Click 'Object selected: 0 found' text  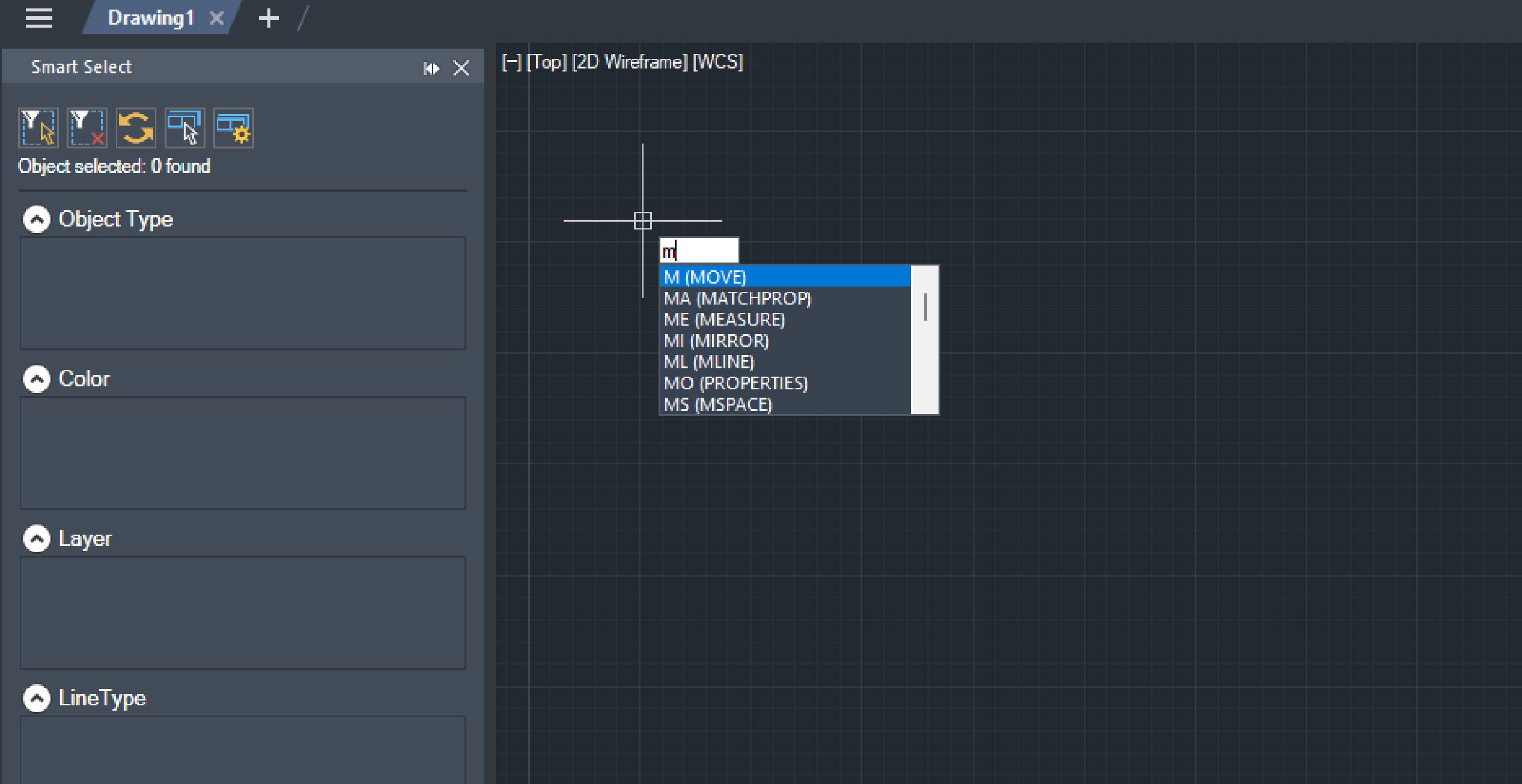(114, 166)
